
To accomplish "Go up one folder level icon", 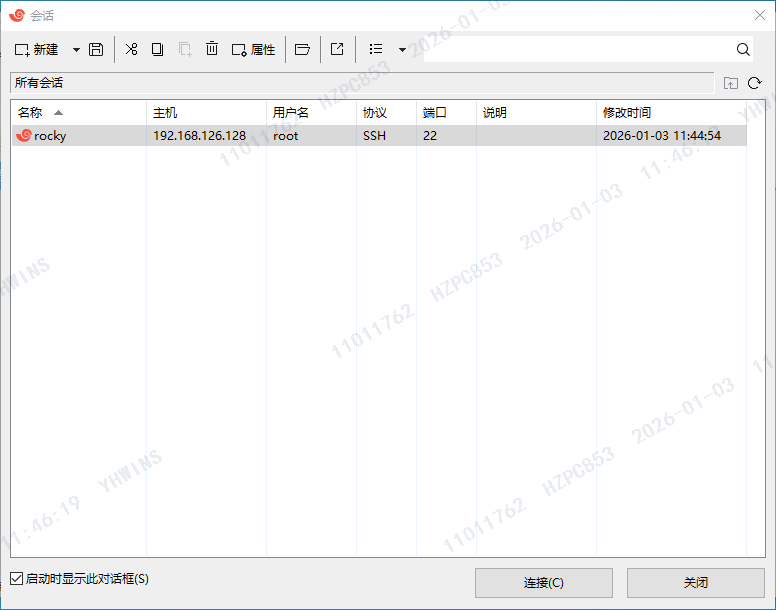I will click(x=730, y=83).
